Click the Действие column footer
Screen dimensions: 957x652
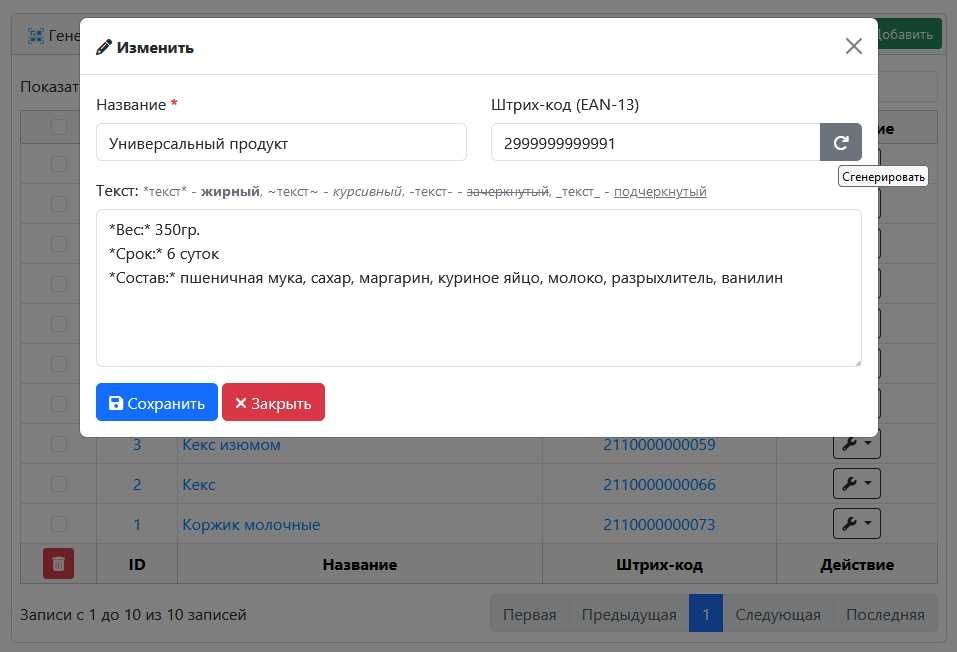(857, 564)
